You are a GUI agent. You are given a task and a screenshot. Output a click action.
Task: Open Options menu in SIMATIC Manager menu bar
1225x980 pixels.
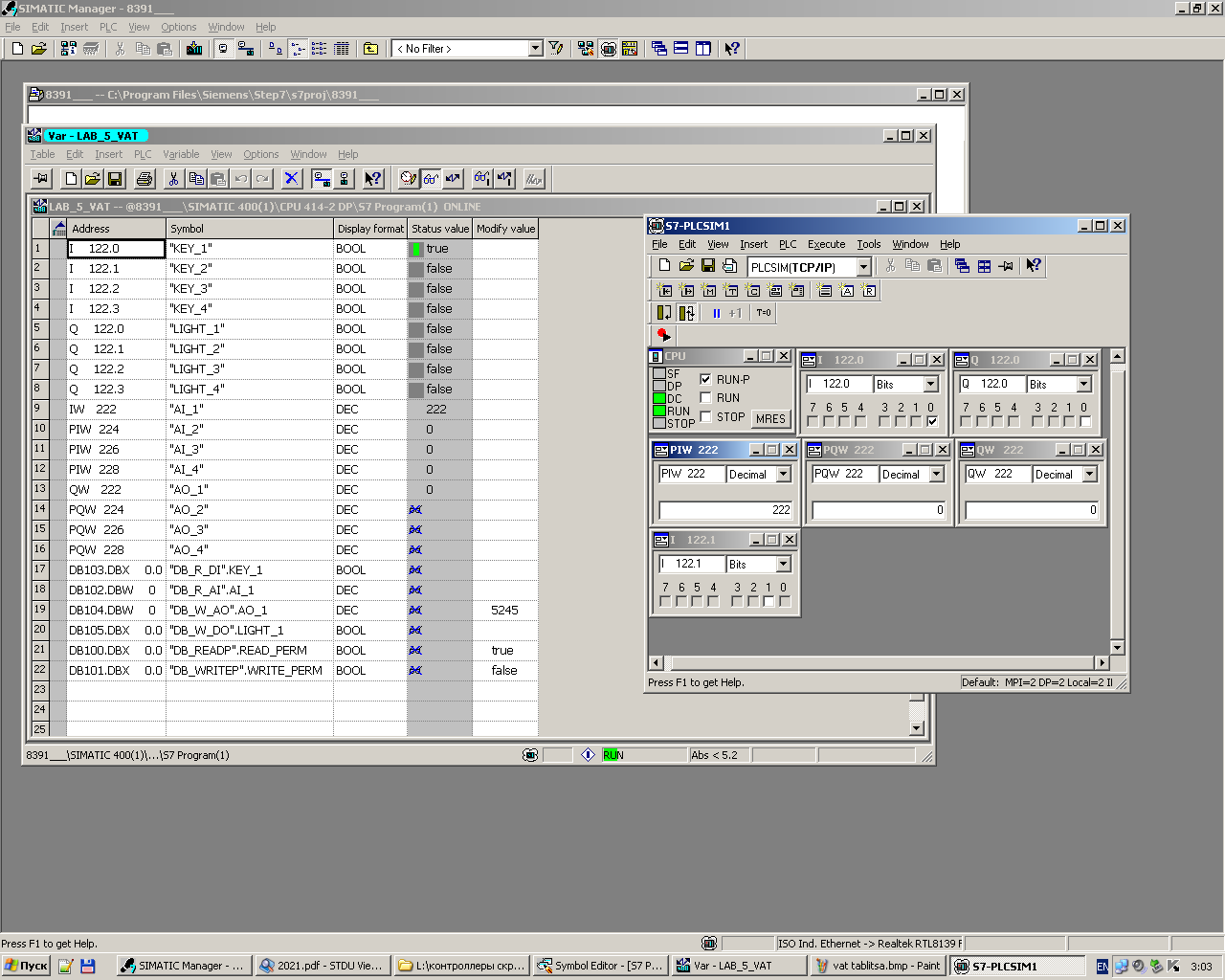[178, 27]
